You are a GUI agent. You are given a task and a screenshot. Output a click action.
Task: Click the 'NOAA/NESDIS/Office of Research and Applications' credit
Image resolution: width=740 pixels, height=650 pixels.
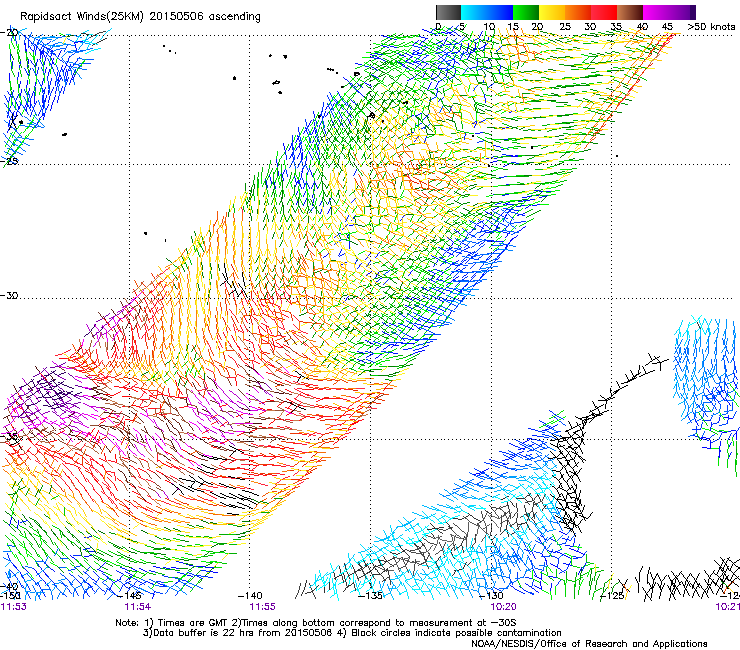pos(589,644)
